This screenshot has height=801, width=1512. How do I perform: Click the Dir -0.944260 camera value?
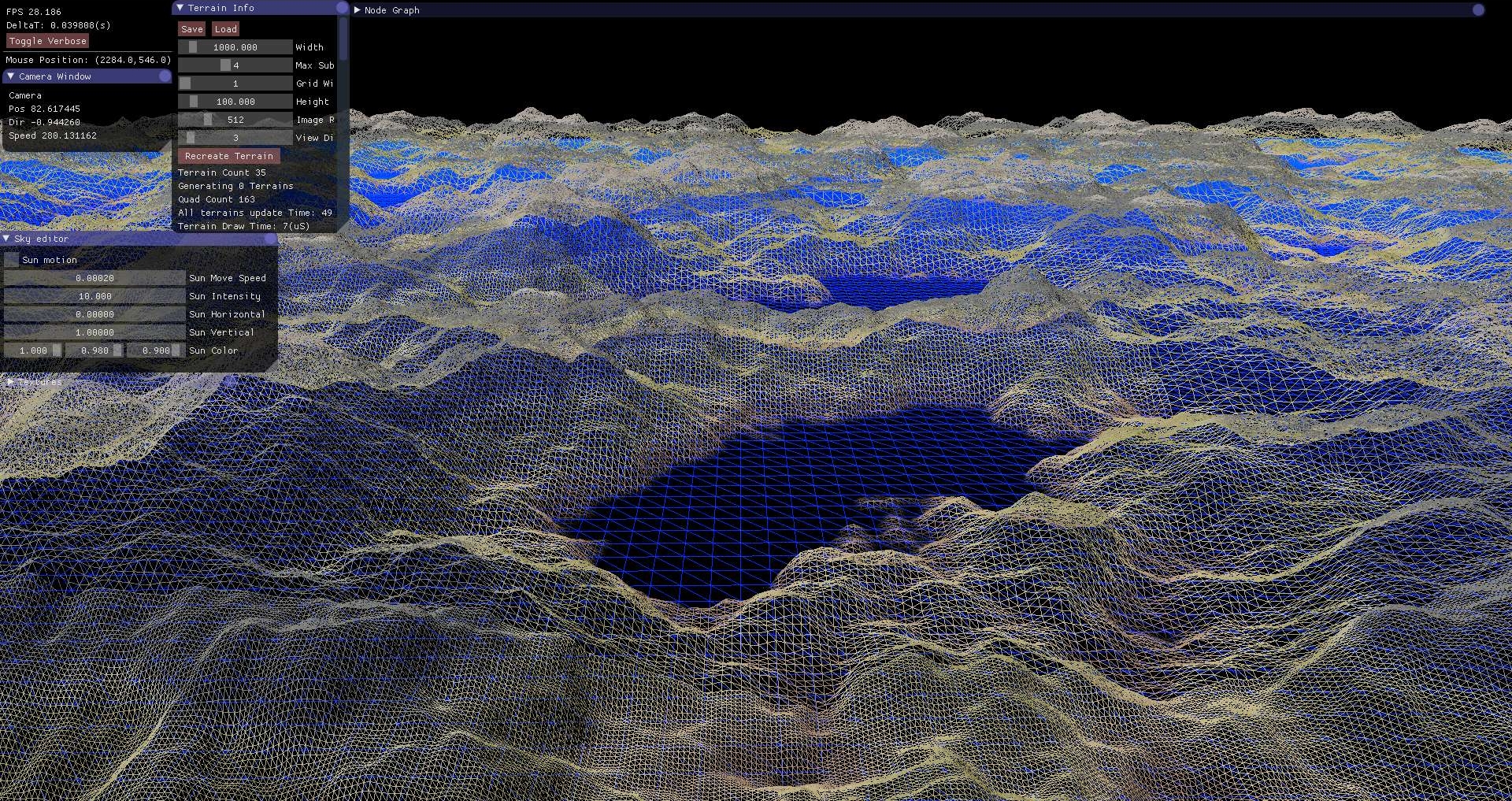click(x=44, y=122)
